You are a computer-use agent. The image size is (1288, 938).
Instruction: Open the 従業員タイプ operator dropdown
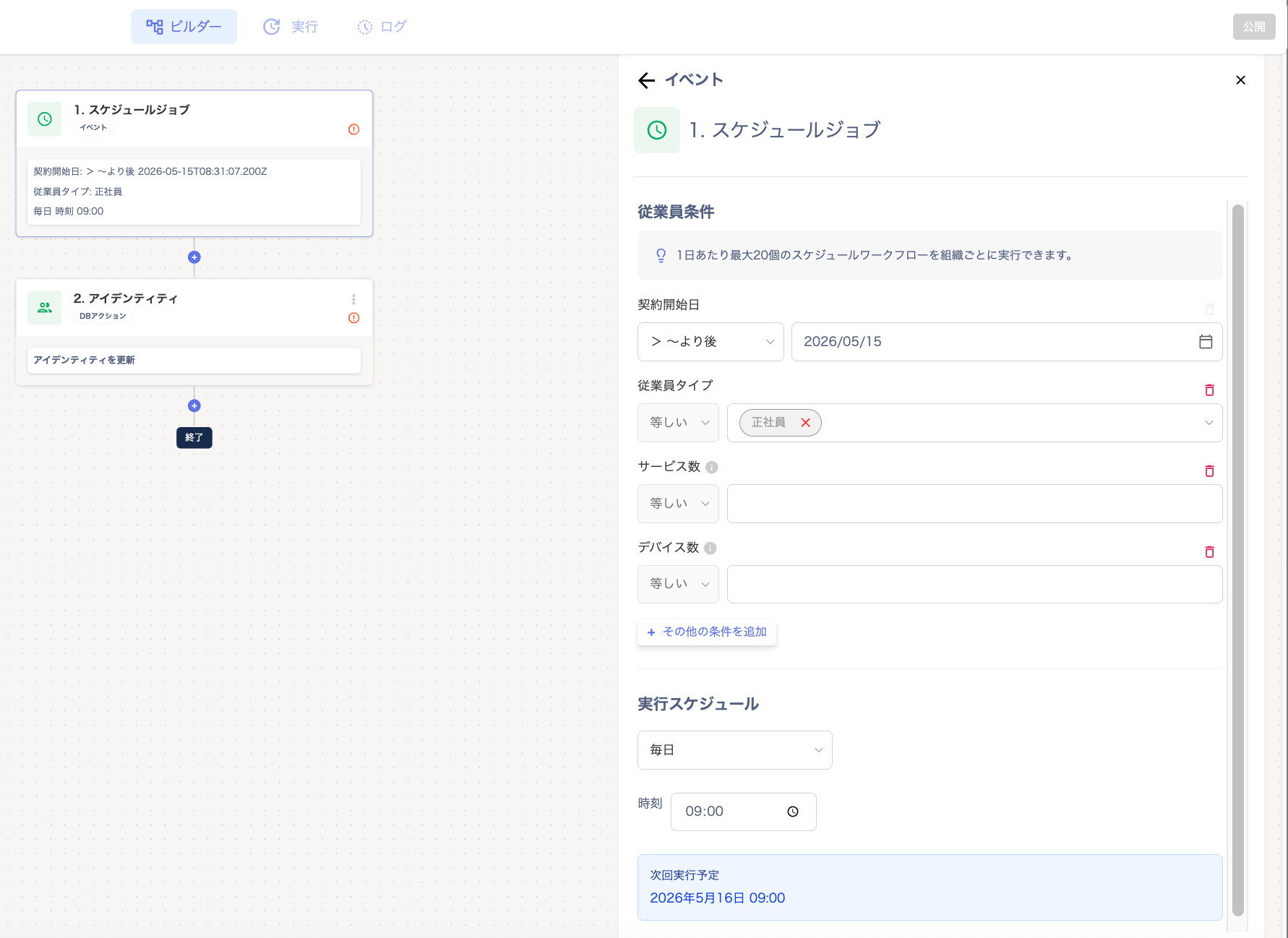tap(678, 423)
